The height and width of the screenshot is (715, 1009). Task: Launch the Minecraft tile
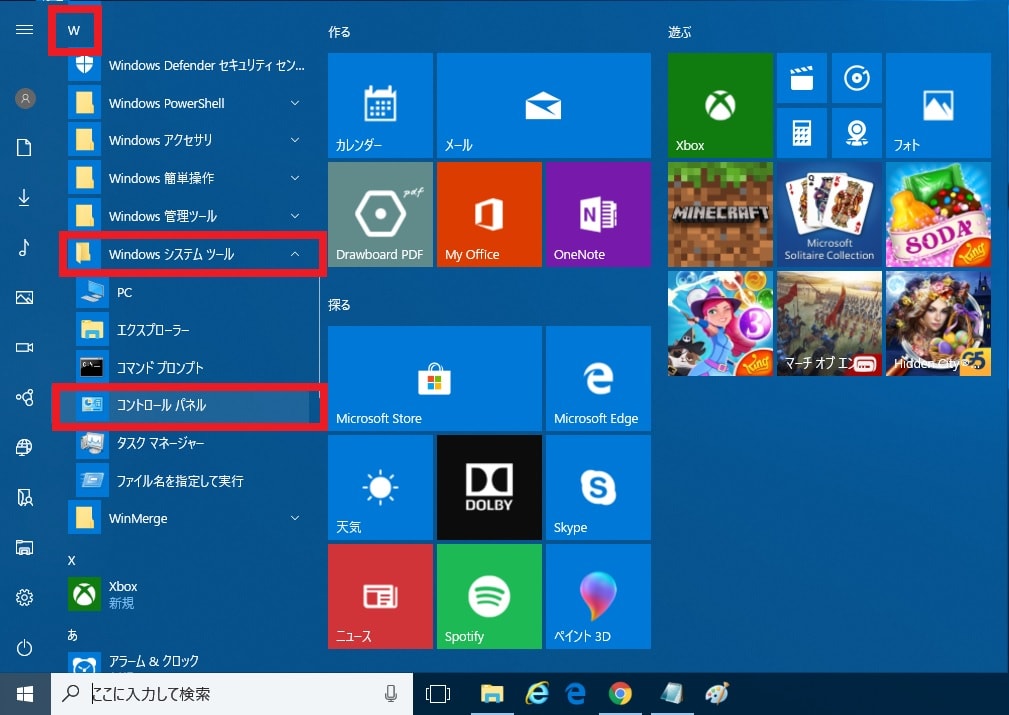click(720, 214)
